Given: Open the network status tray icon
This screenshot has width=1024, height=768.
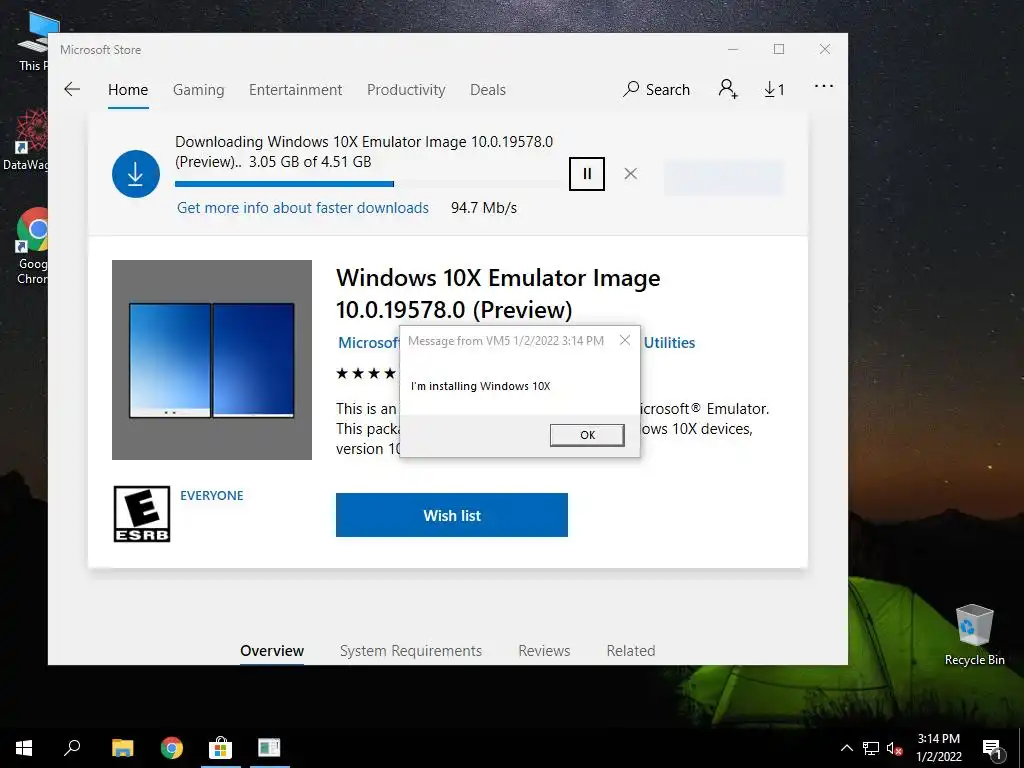Looking at the screenshot, I should (x=871, y=748).
